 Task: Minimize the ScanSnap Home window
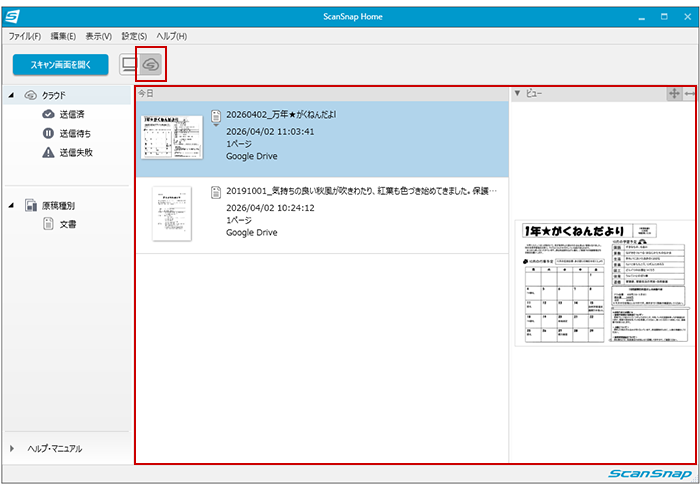pyautogui.click(x=642, y=17)
